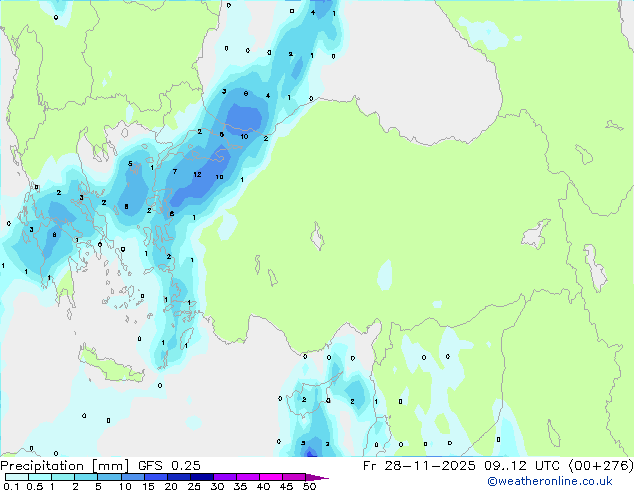Click the 45–50 mm legend color swatch
The width and height of the screenshot is (634, 490).
(x=294, y=477)
